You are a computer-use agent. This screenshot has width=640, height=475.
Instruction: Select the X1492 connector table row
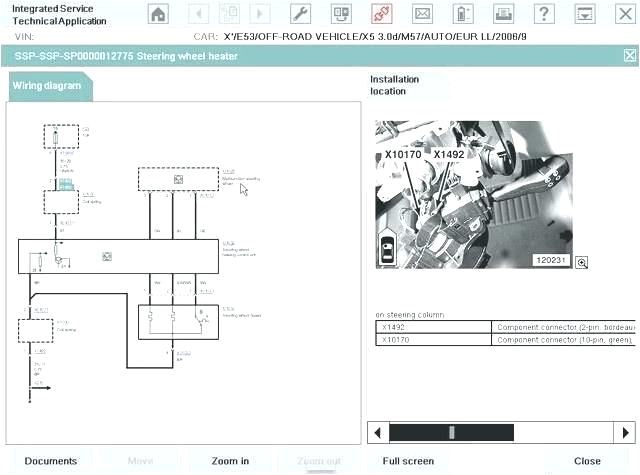pyautogui.click(x=503, y=327)
